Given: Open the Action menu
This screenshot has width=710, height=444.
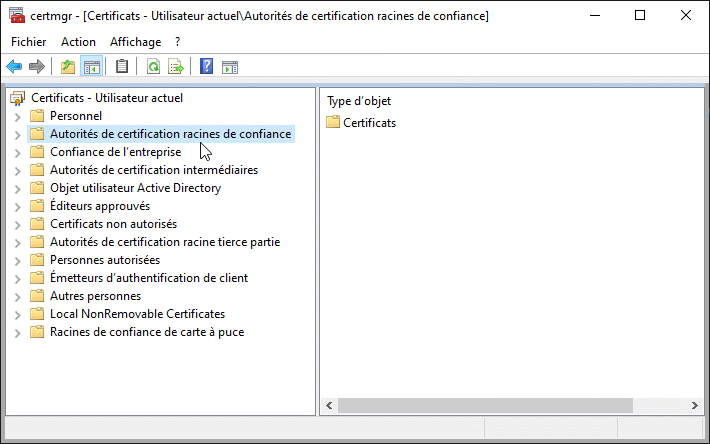Looking at the screenshot, I should (x=78, y=41).
